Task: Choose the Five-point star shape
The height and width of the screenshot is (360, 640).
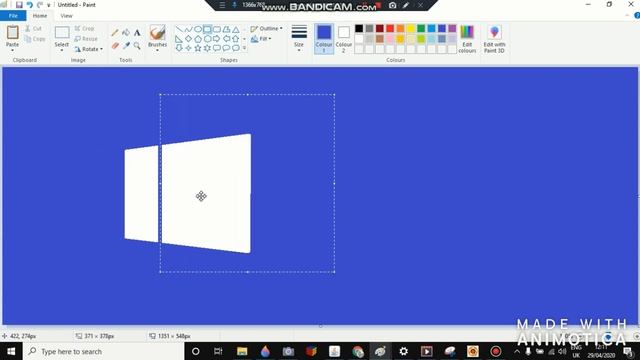Action: [198, 48]
